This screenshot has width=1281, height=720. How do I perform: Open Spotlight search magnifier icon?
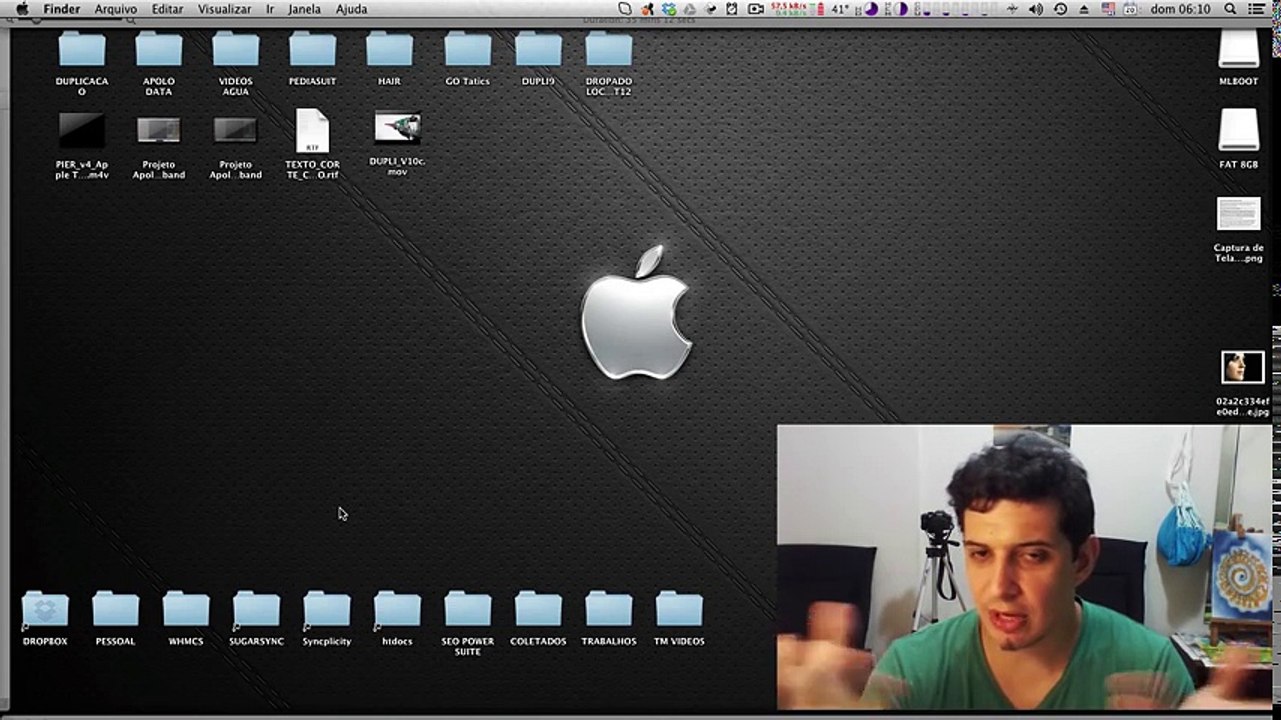1229,9
